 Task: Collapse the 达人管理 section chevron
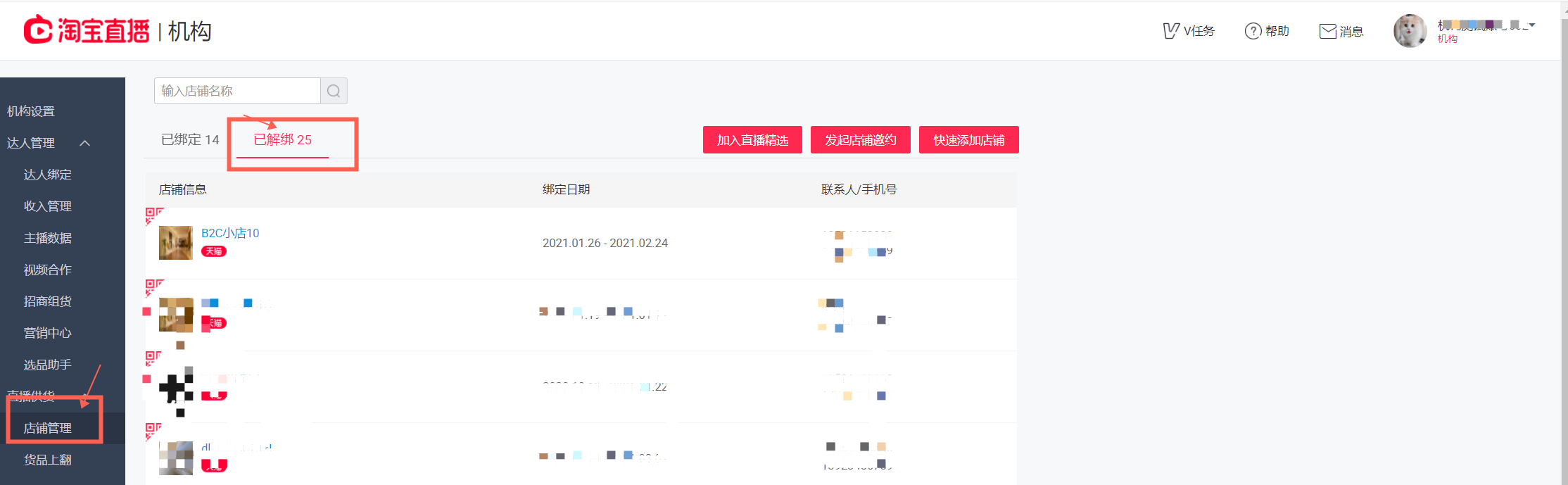(x=85, y=143)
